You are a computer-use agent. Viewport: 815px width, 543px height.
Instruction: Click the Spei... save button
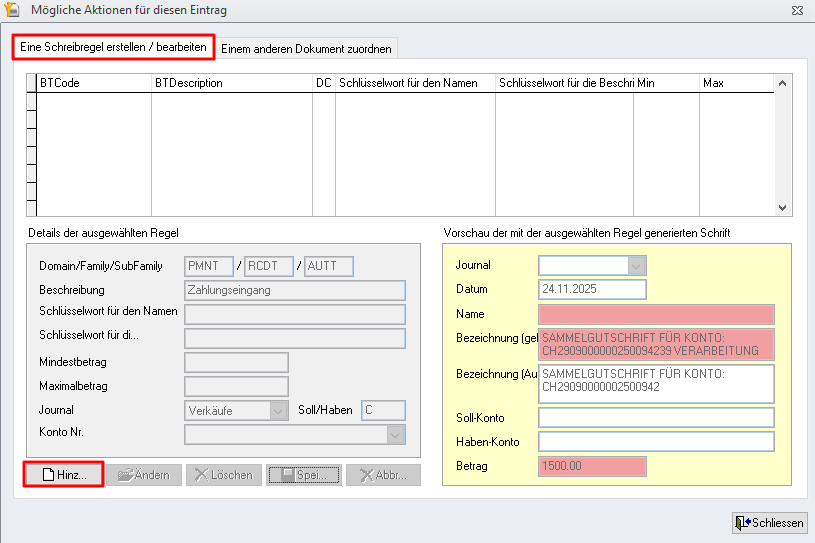pos(304,475)
